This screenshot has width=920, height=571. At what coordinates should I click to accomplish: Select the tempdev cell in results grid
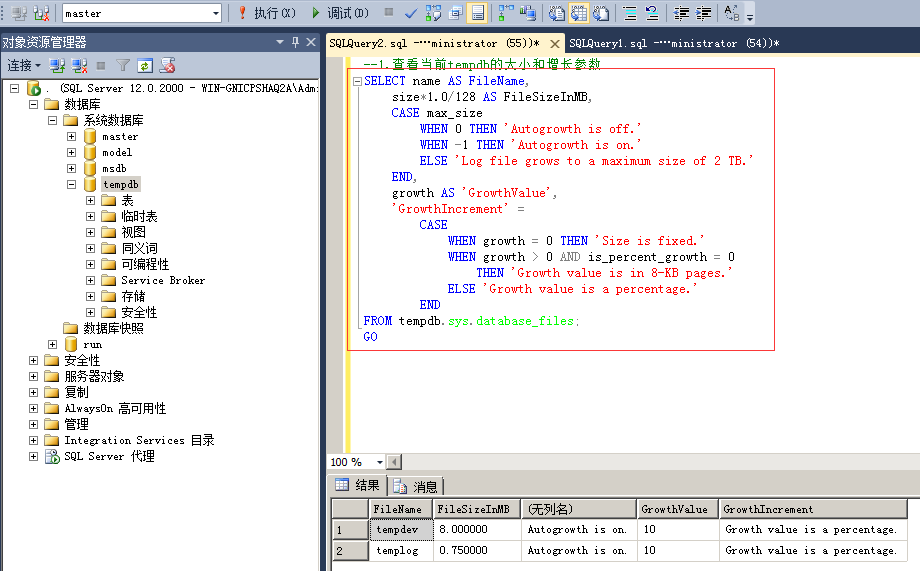point(400,530)
